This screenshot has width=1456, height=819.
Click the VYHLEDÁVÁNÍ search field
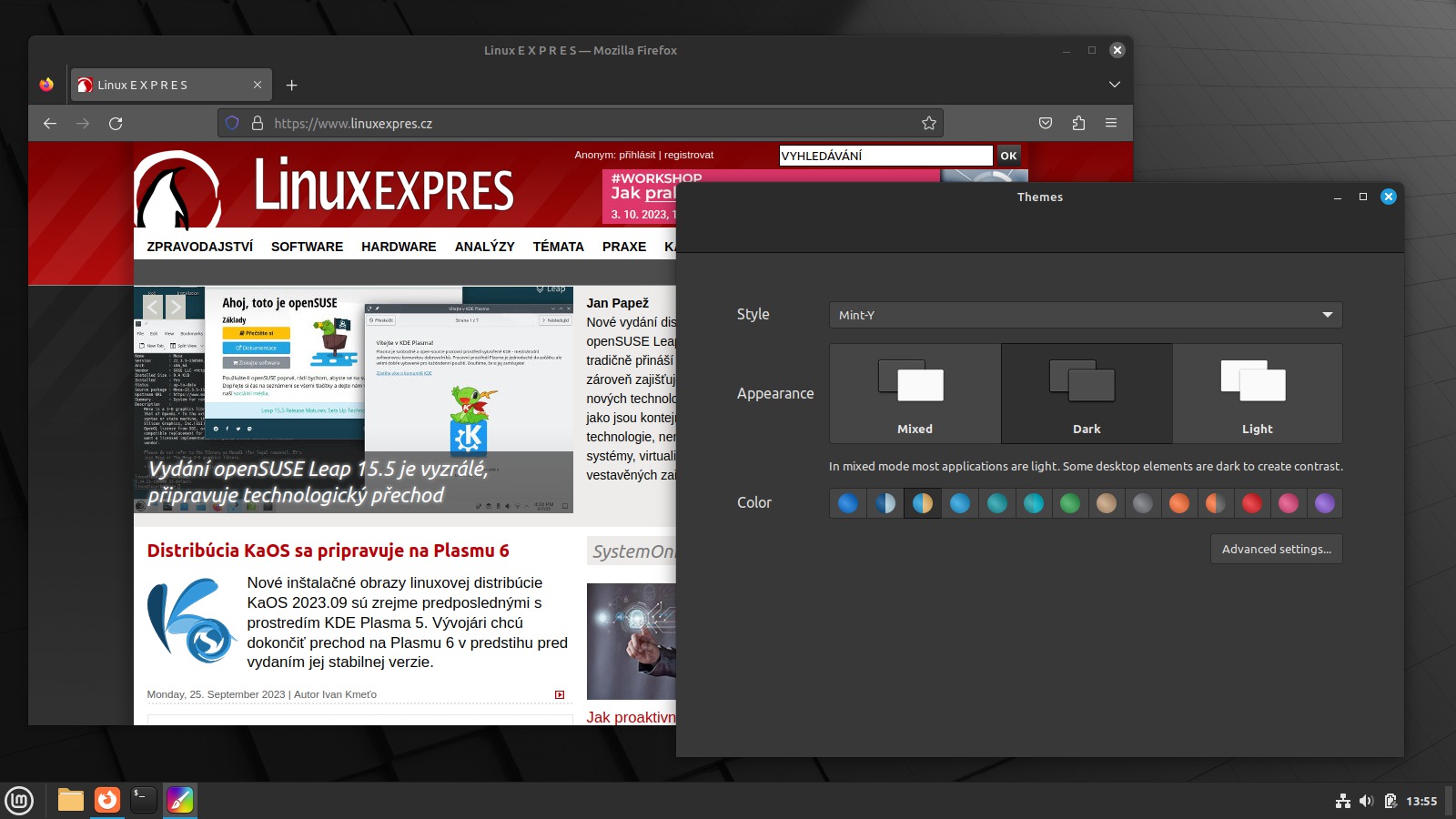click(x=885, y=156)
